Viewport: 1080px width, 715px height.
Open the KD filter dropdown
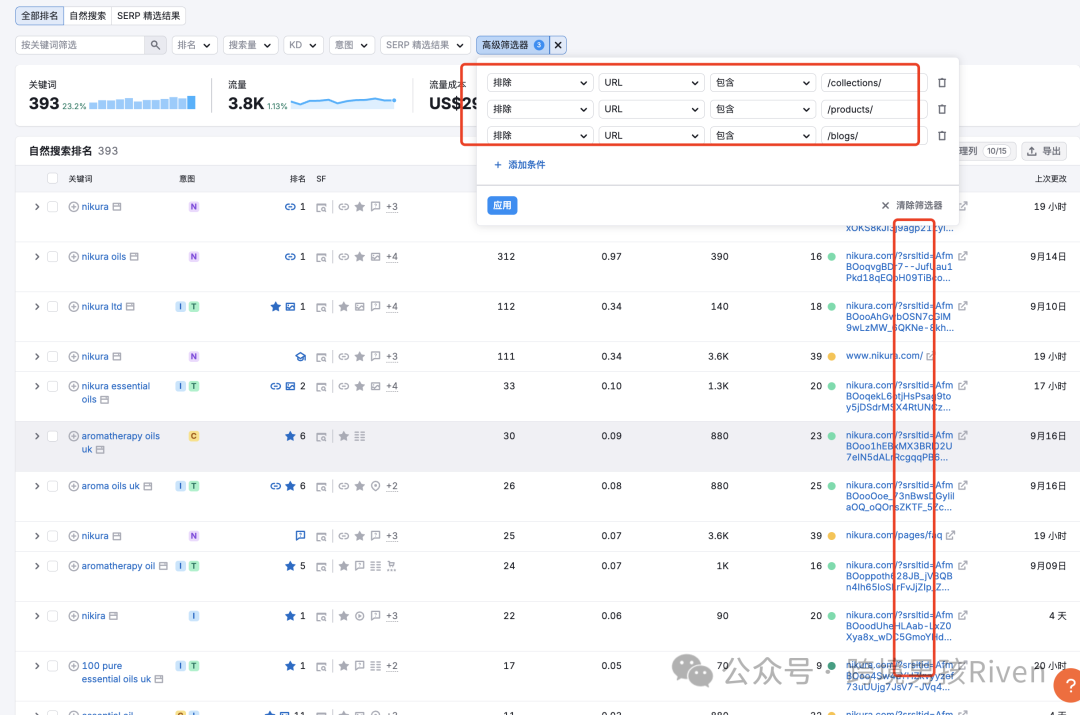click(304, 45)
